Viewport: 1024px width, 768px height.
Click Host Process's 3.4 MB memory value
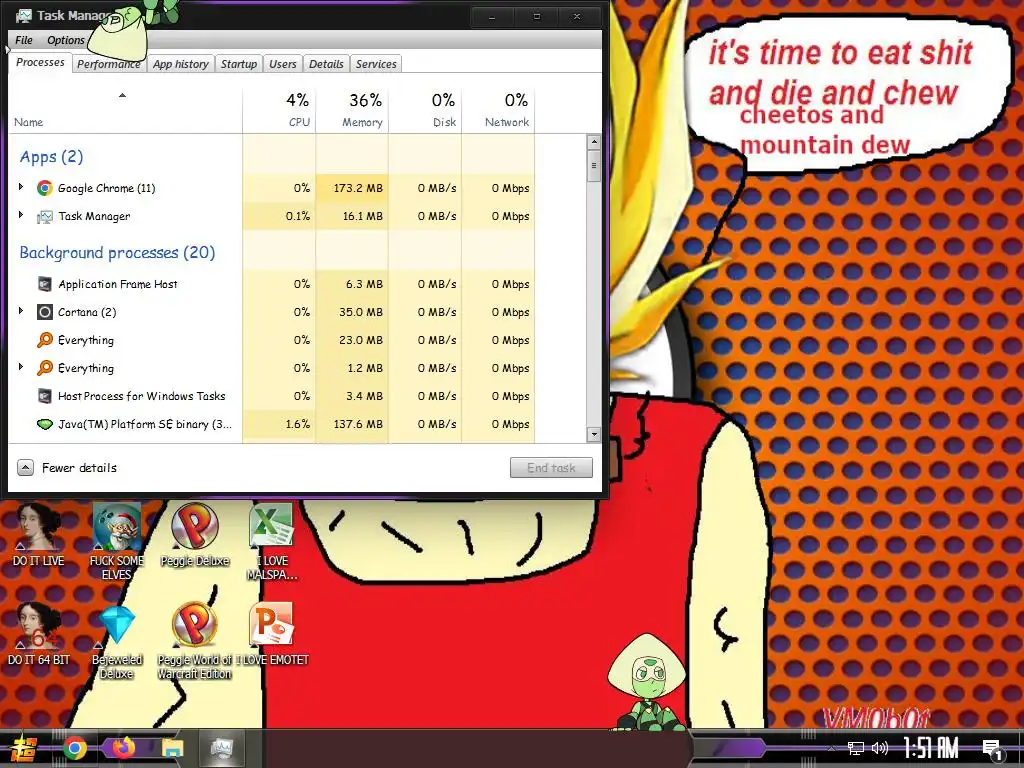[x=364, y=396]
